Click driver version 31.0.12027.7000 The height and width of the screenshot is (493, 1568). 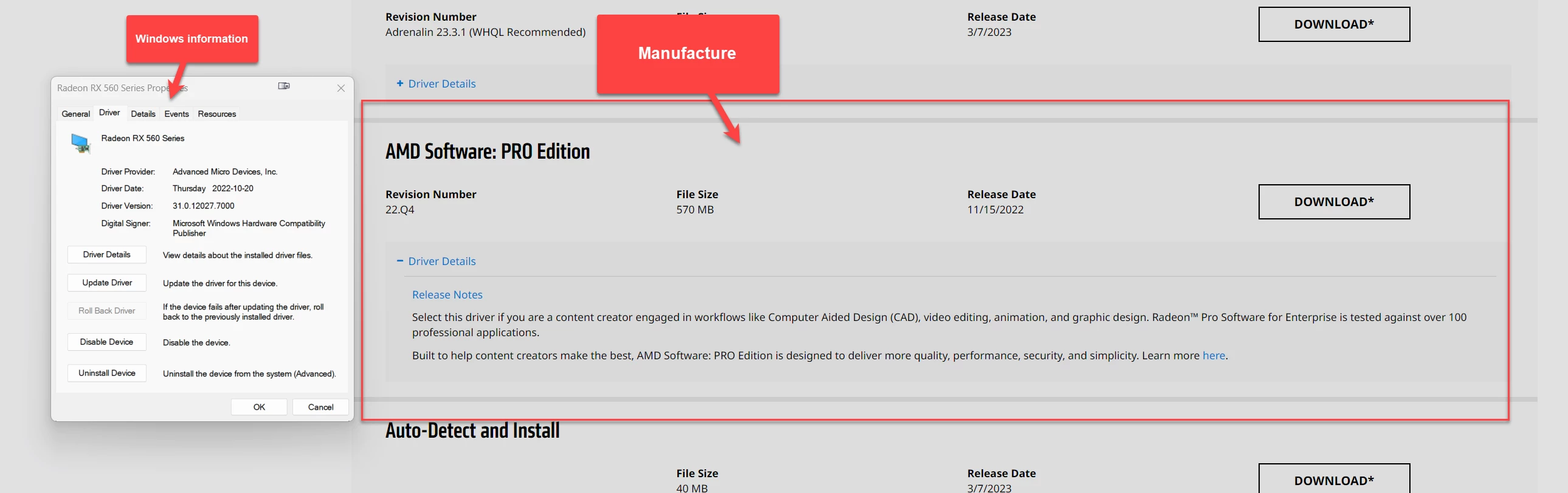pyautogui.click(x=203, y=205)
